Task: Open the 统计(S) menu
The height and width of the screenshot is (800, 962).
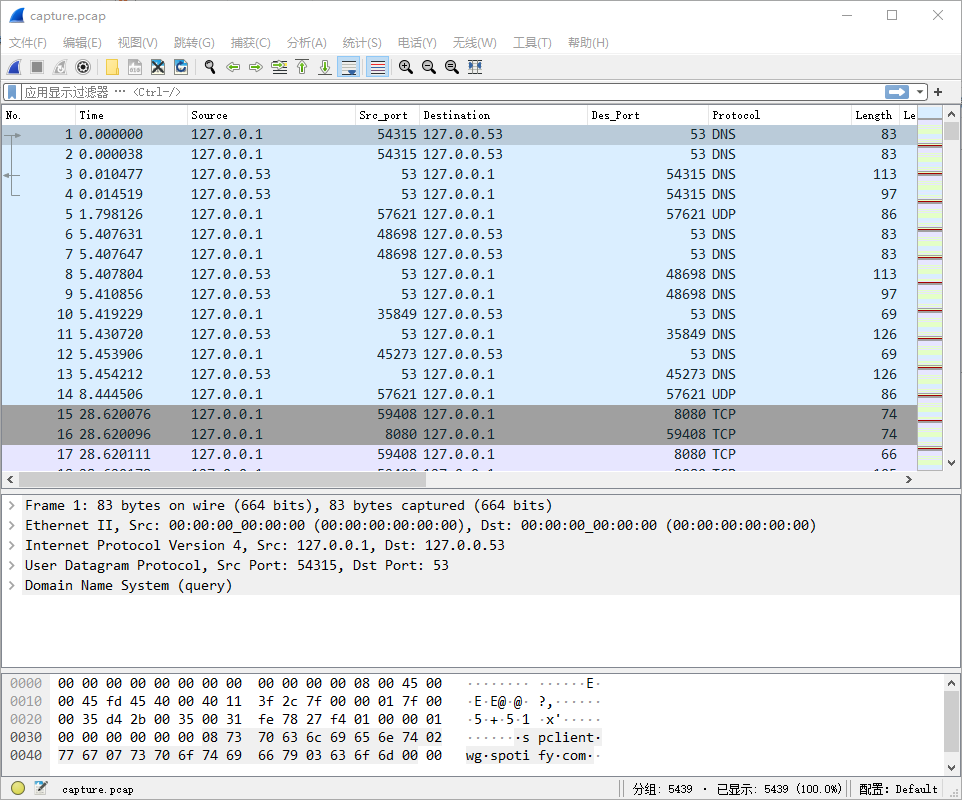Action: click(x=361, y=42)
